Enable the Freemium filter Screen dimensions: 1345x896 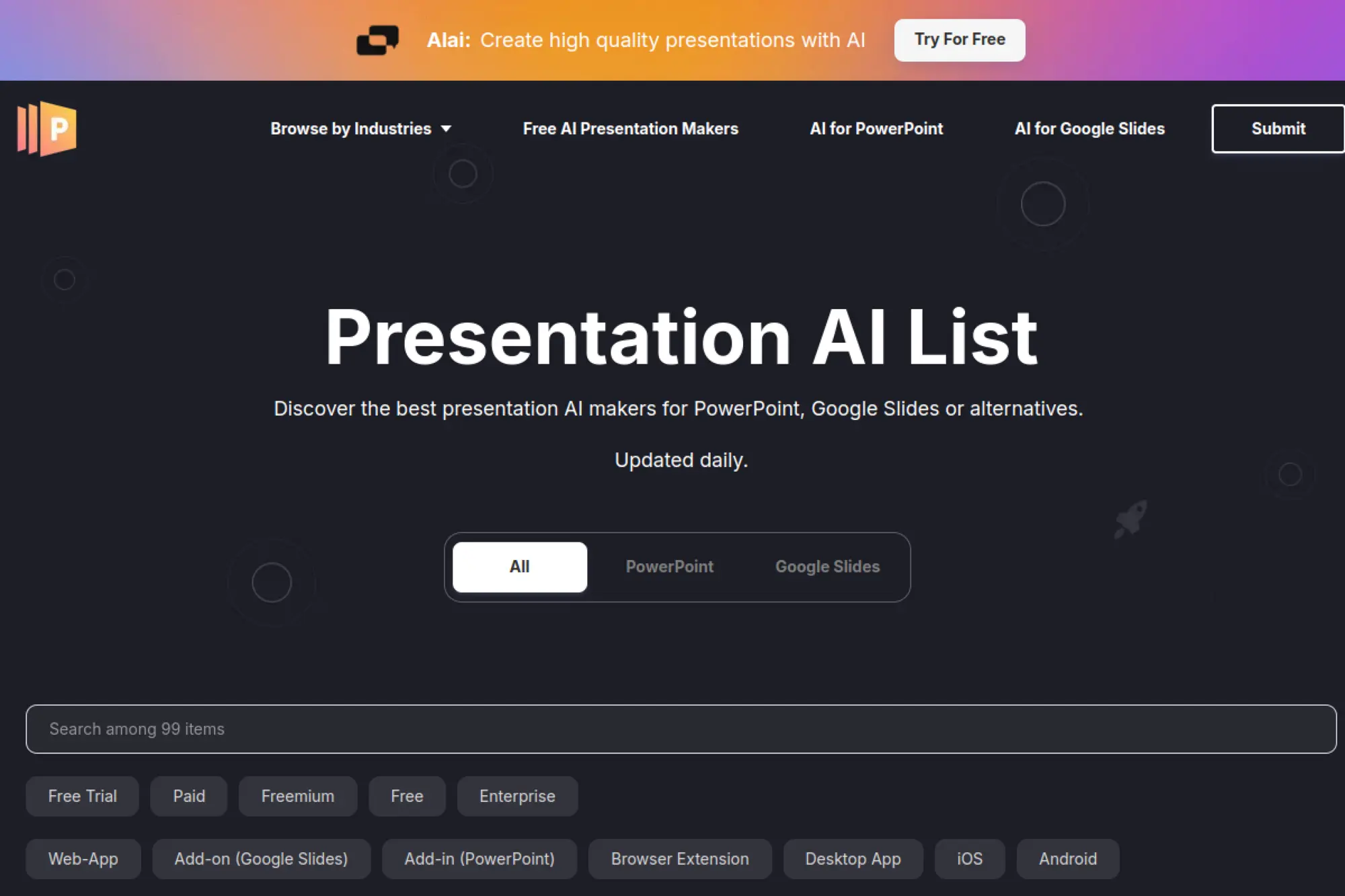[297, 796]
